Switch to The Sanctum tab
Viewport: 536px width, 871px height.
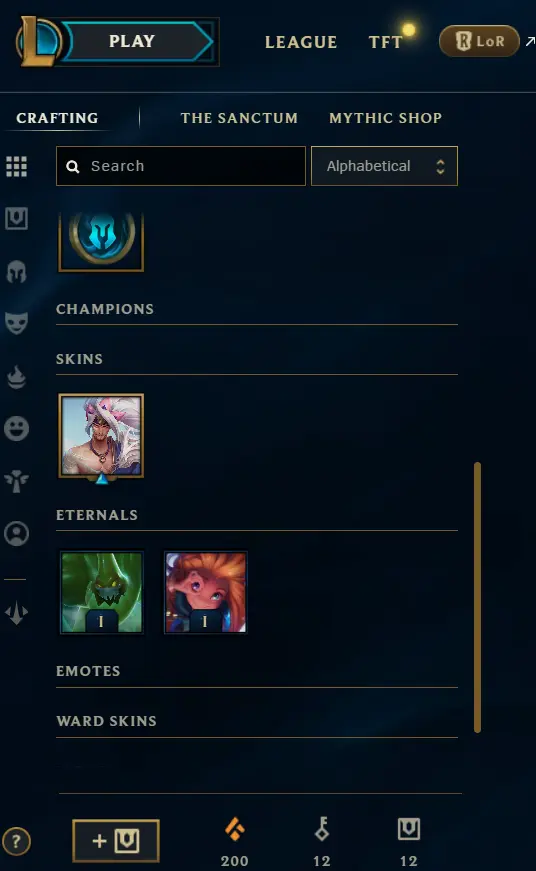[x=239, y=118]
